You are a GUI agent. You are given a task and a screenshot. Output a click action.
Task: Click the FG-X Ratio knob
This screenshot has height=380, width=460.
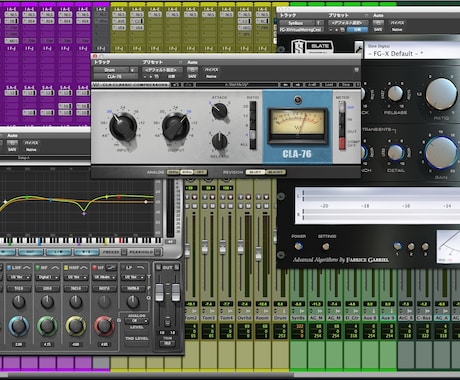tap(441, 94)
